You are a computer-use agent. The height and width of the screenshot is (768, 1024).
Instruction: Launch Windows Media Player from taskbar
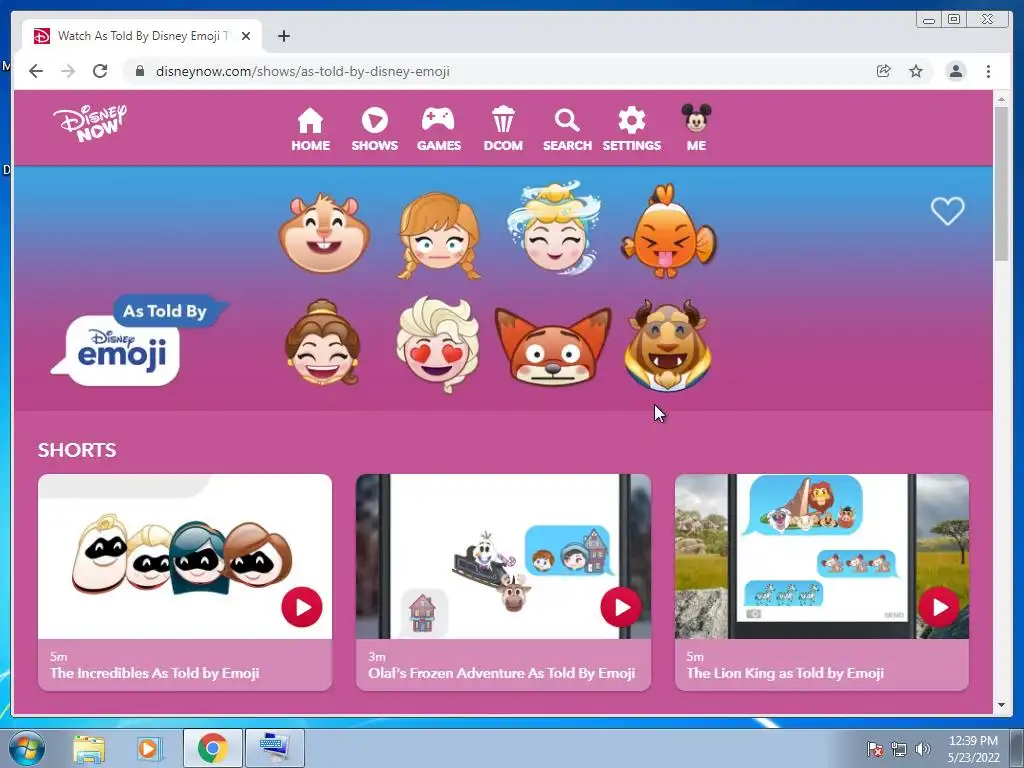(149, 748)
